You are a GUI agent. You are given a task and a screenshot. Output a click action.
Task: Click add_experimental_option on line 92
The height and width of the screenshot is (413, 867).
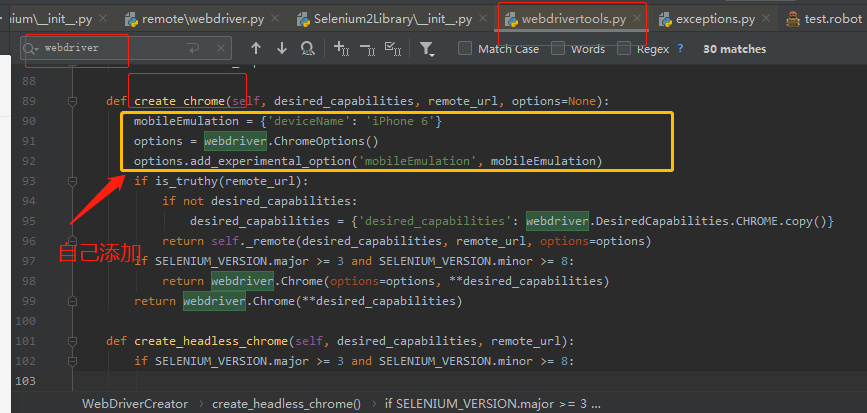[x=273, y=161]
